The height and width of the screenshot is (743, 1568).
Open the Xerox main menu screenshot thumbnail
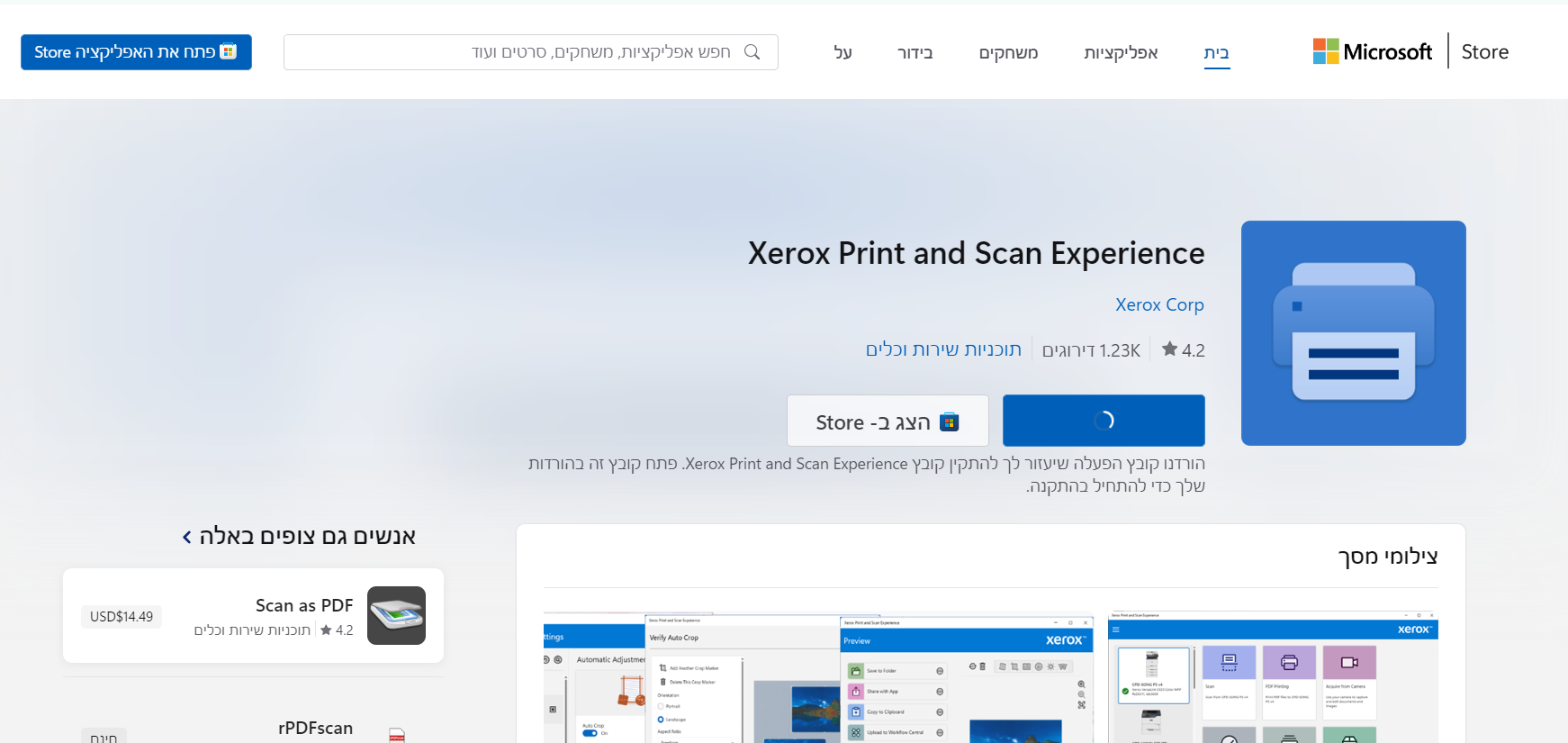[1273, 677]
